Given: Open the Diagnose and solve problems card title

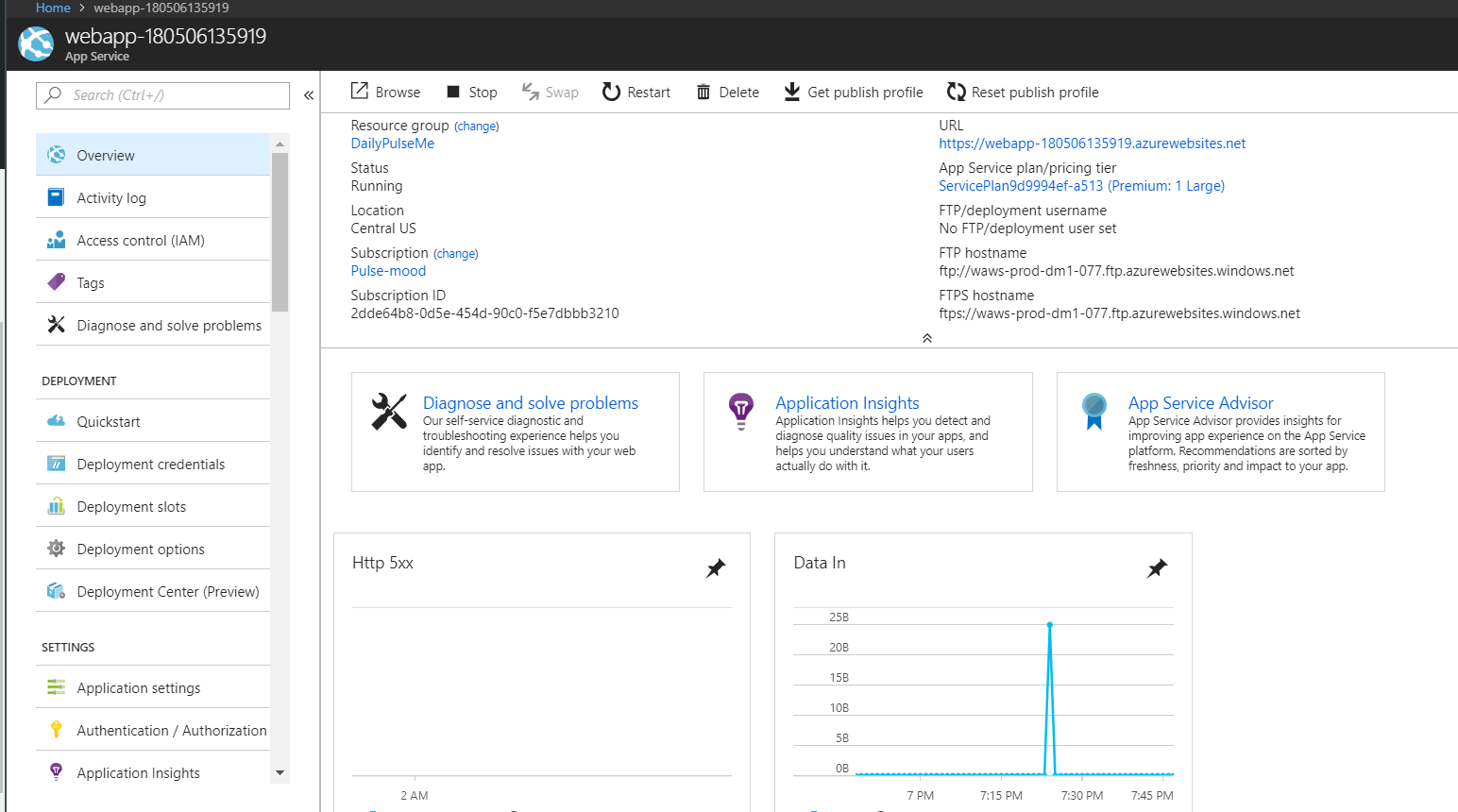Looking at the screenshot, I should [531, 403].
